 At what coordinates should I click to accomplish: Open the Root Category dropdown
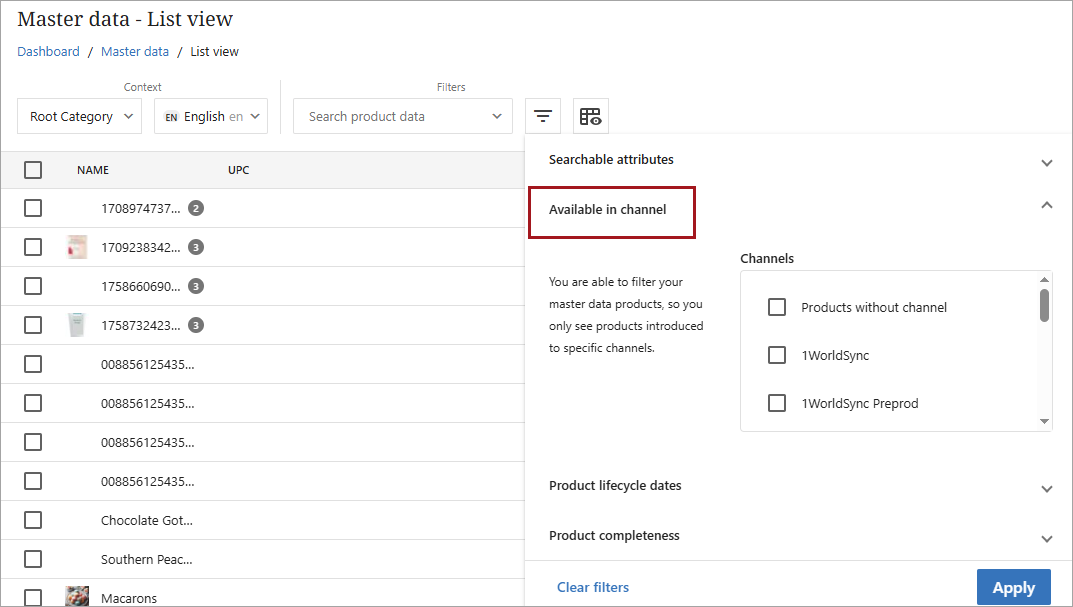pyautogui.click(x=80, y=116)
